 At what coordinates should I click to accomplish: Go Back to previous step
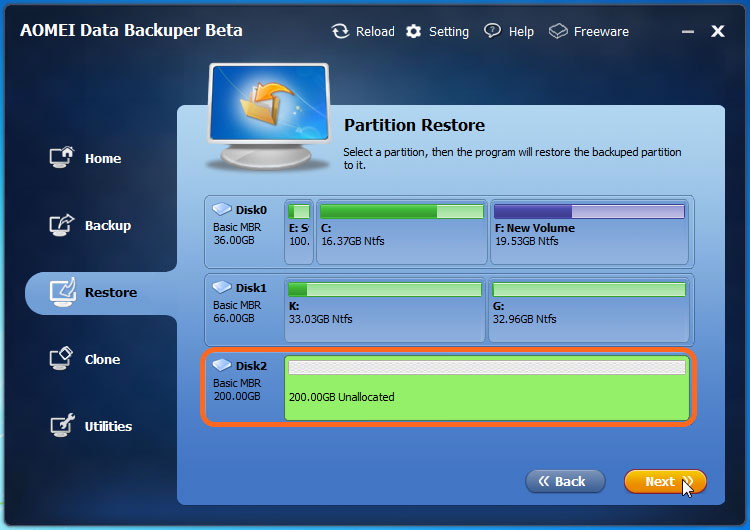click(x=565, y=481)
